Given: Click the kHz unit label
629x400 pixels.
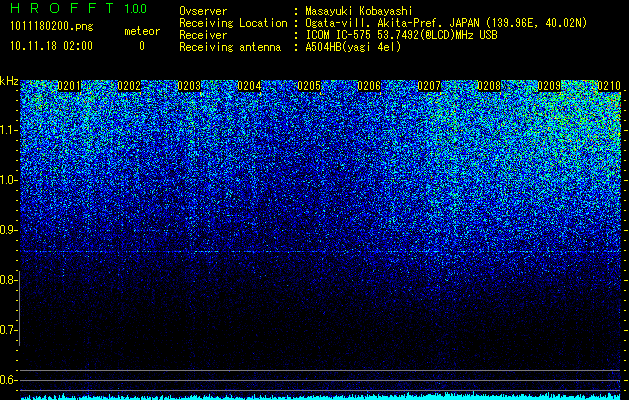Looking at the screenshot, I should 9,81.
